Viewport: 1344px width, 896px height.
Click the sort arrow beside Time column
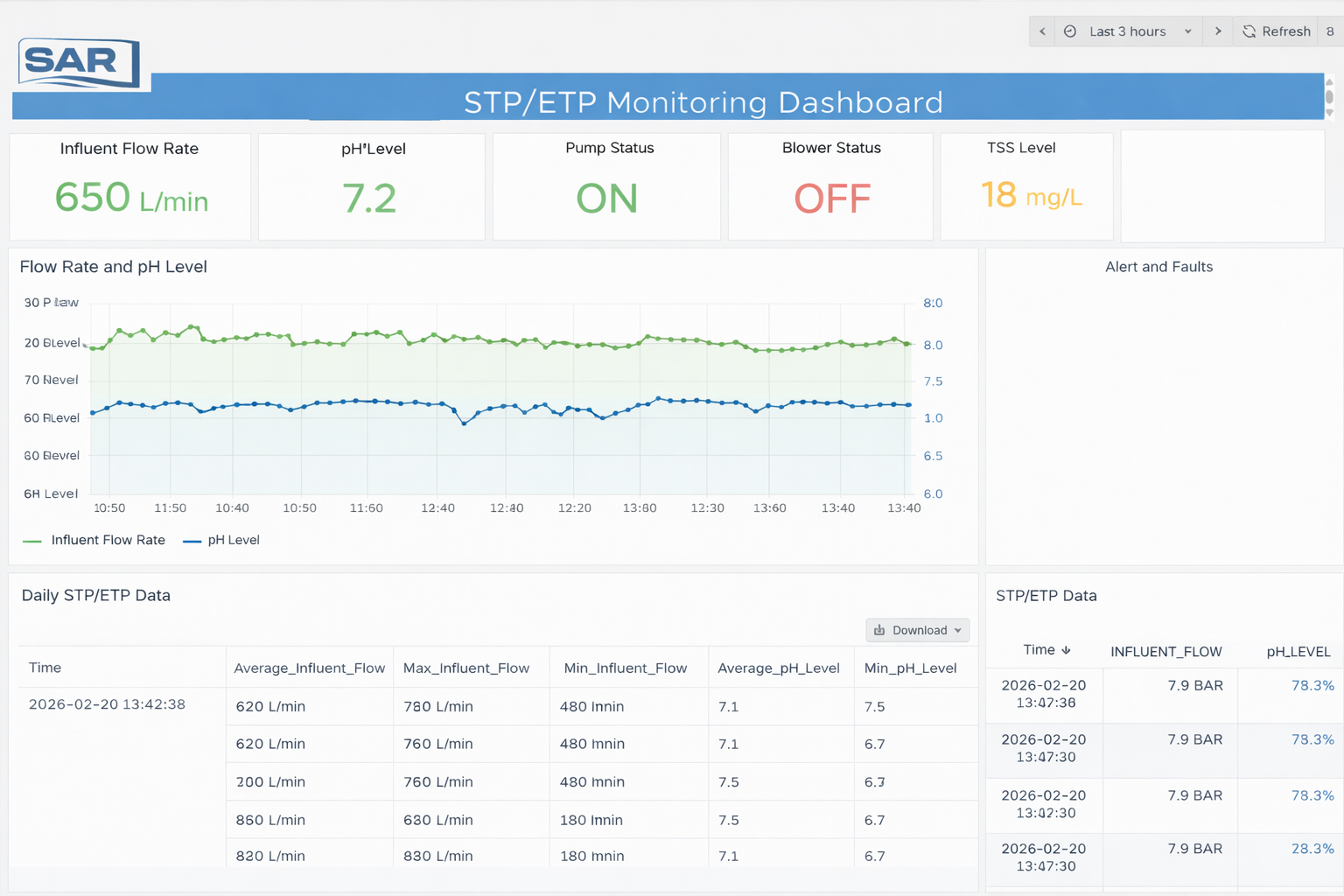1066,650
